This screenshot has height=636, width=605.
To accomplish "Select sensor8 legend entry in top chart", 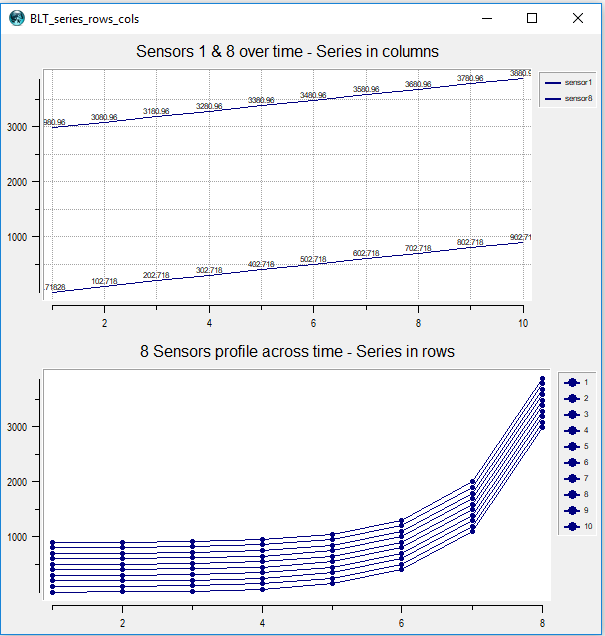I will (569, 99).
